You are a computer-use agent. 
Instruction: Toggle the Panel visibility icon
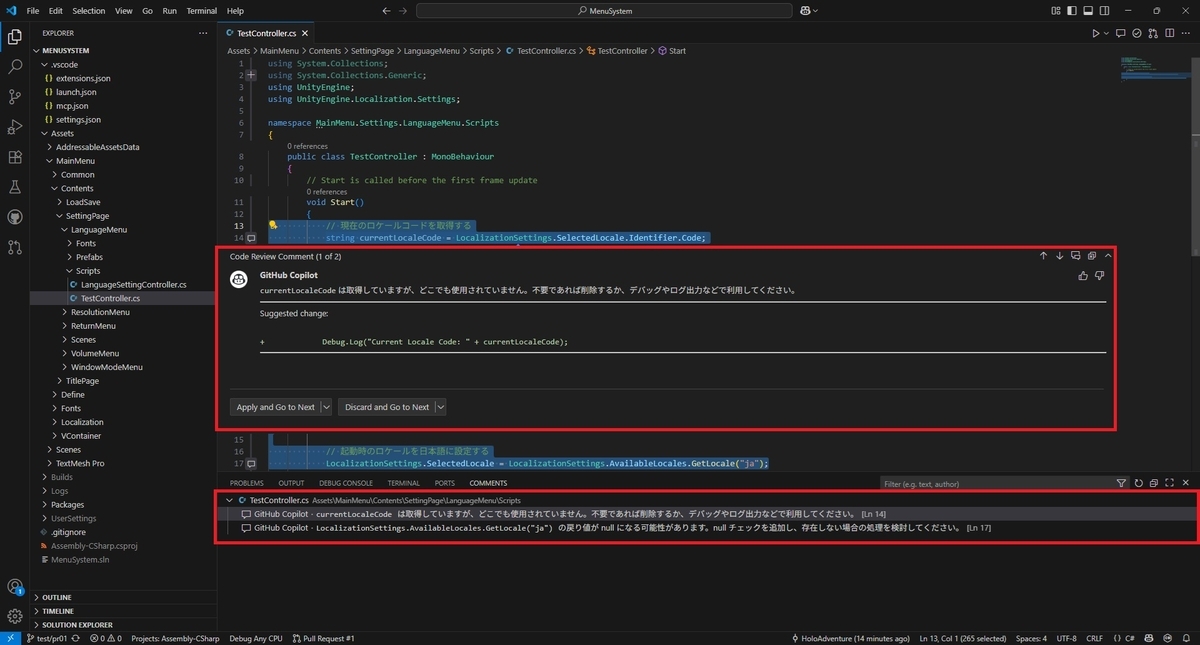pos(1088,9)
